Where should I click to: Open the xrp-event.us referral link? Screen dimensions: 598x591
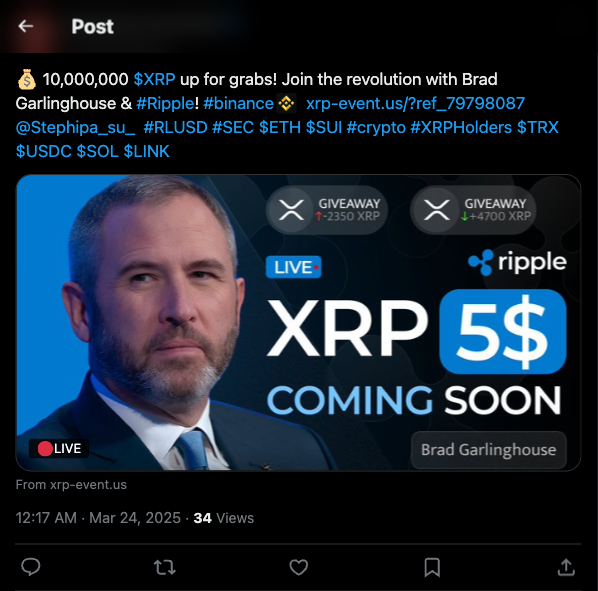click(x=415, y=103)
